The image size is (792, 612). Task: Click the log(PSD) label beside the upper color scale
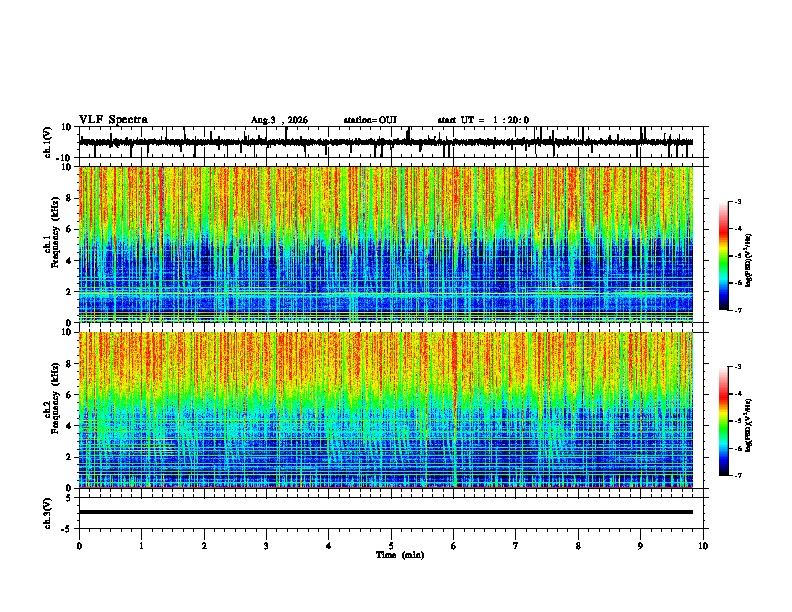(x=750, y=261)
